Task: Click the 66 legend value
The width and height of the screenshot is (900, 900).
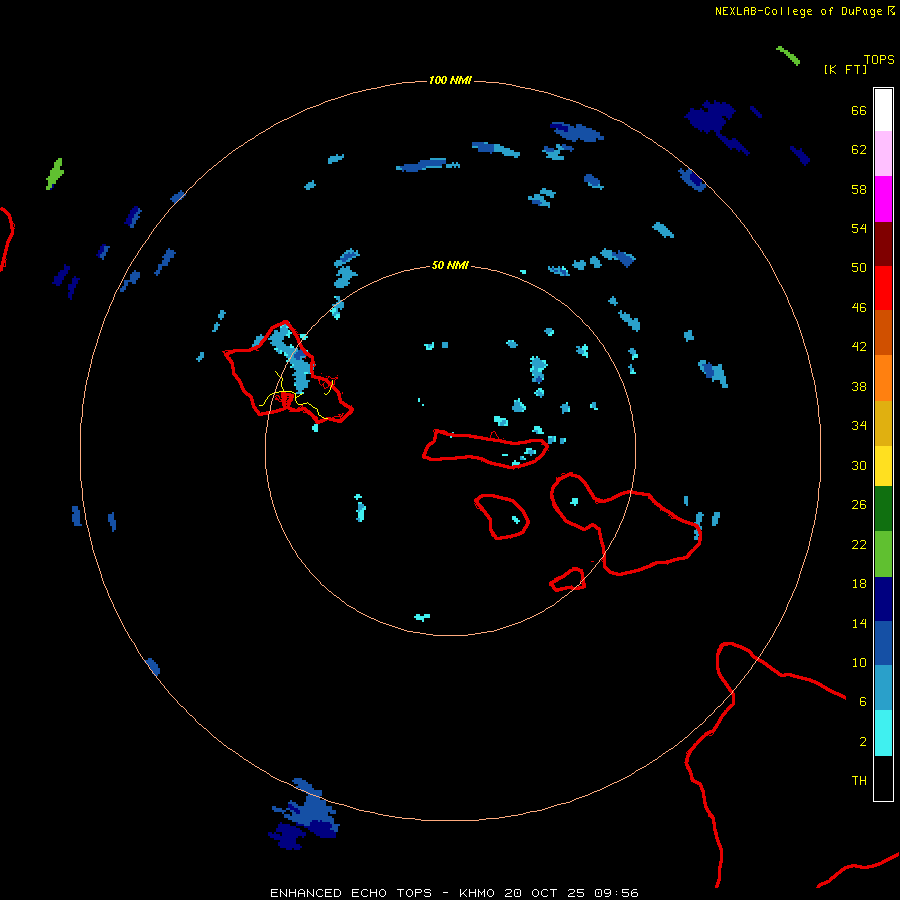Action: (859, 110)
